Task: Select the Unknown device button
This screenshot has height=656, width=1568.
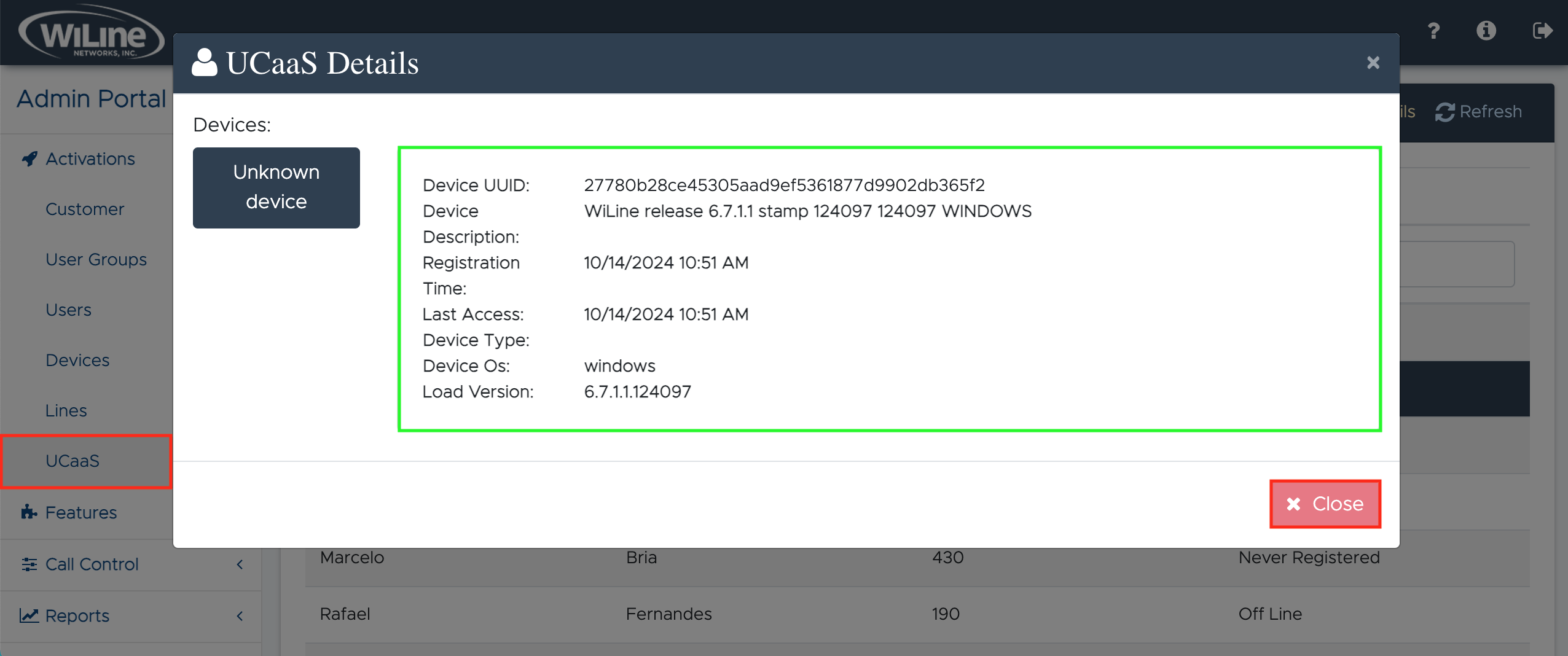Action: tap(276, 187)
